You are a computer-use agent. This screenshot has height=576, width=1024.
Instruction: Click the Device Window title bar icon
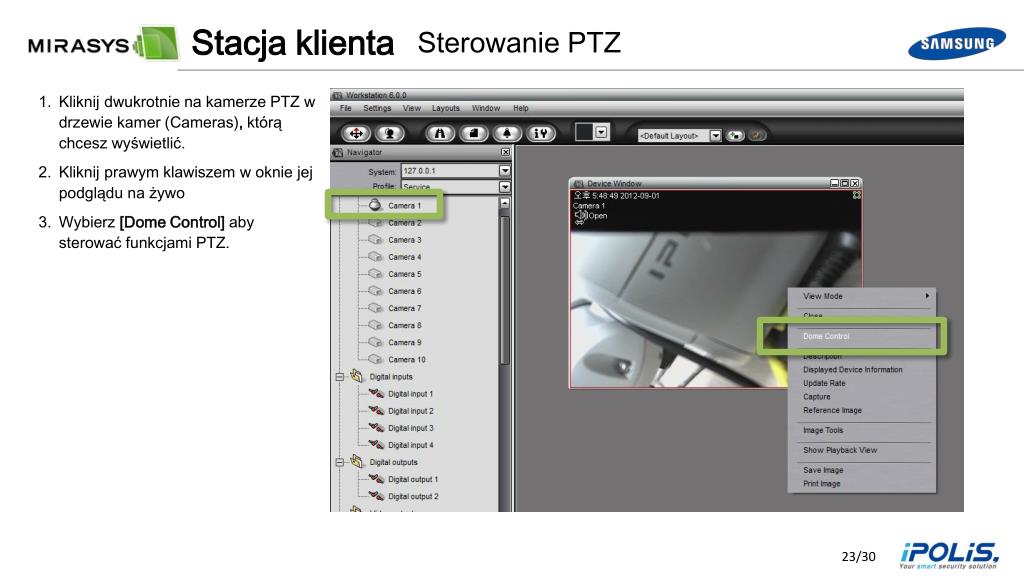578,184
